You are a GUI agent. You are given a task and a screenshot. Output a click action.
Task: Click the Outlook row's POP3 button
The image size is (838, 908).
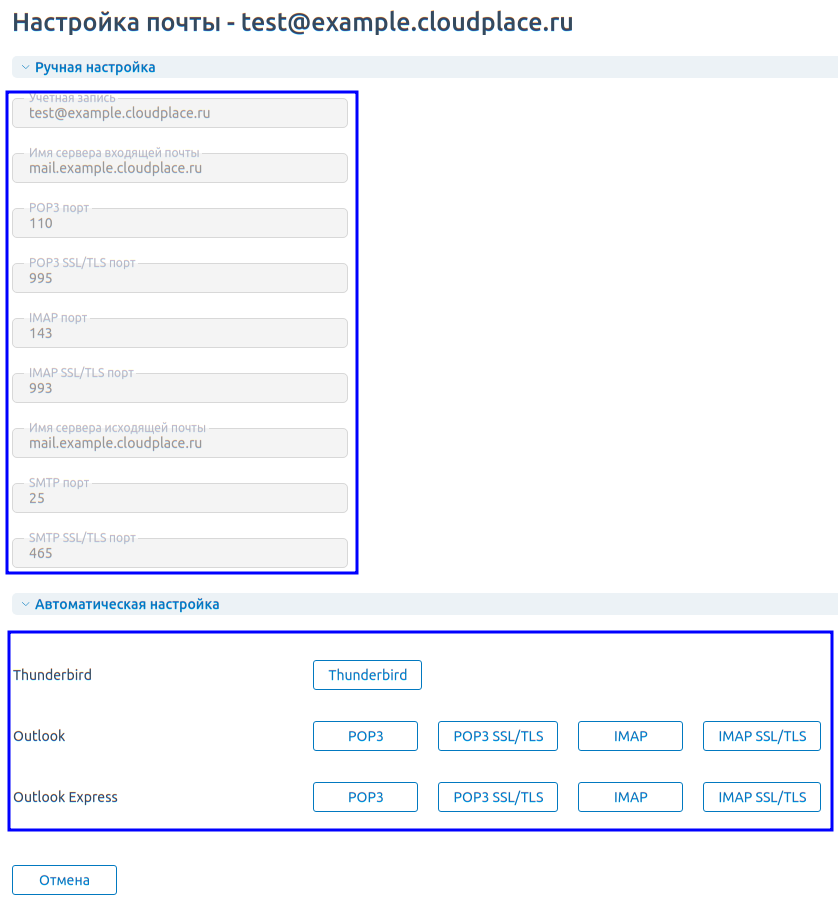pyautogui.click(x=365, y=736)
